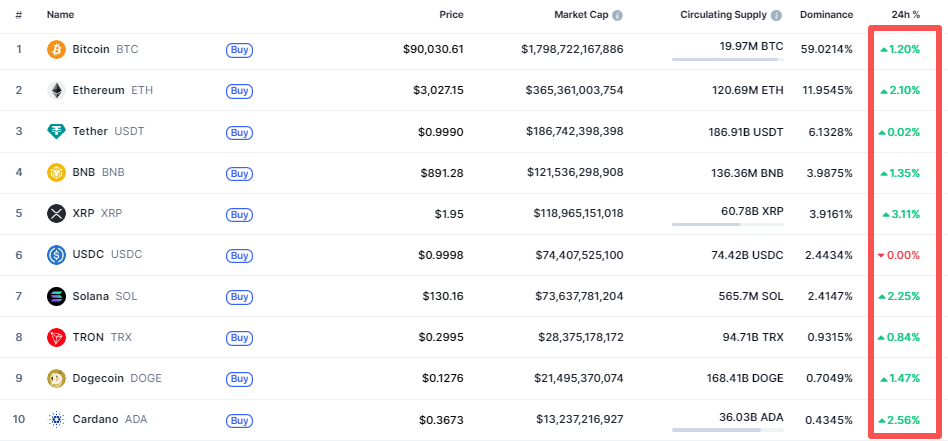The width and height of the screenshot is (948, 441).
Task: Open the Ethereum coin name link
Action: pyautogui.click(x=98, y=90)
